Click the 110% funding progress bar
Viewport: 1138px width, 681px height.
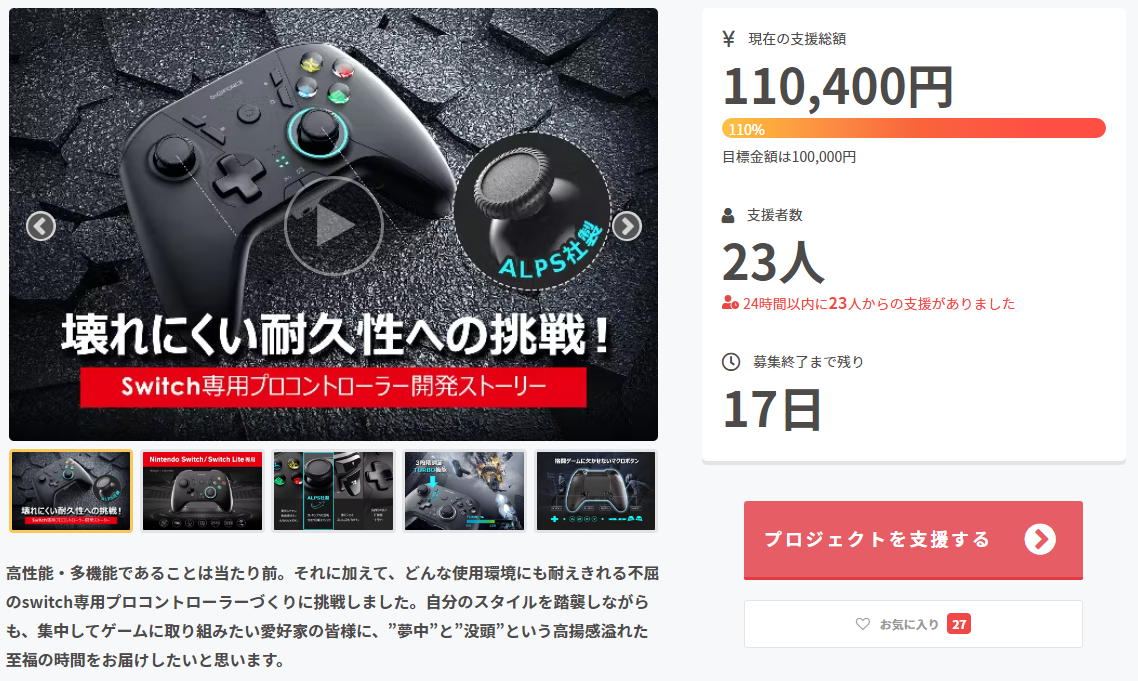(913, 129)
